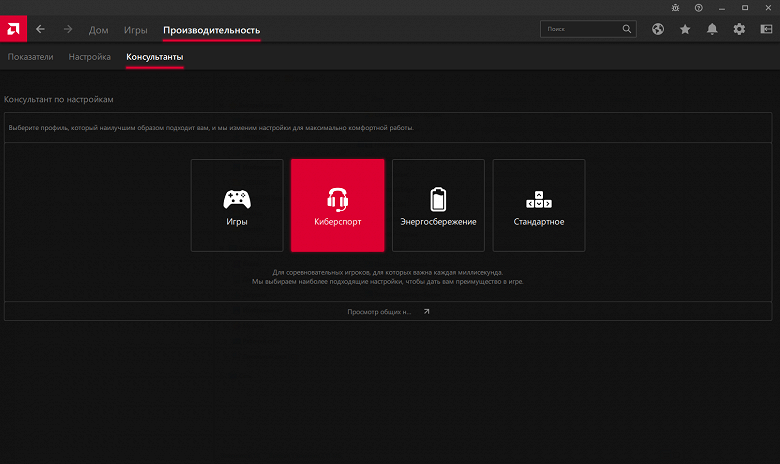Go forward with the right arrow
This screenshot has height=464, width=780.
pos(68,29)
